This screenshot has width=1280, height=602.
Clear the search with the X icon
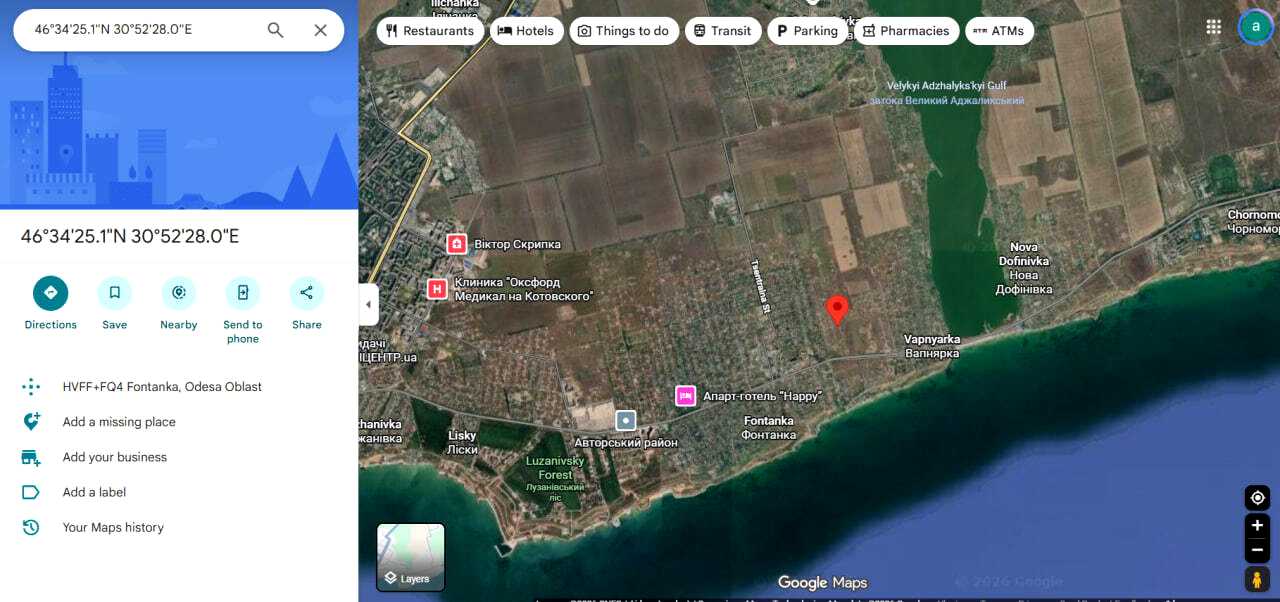[x=320, y=30]
